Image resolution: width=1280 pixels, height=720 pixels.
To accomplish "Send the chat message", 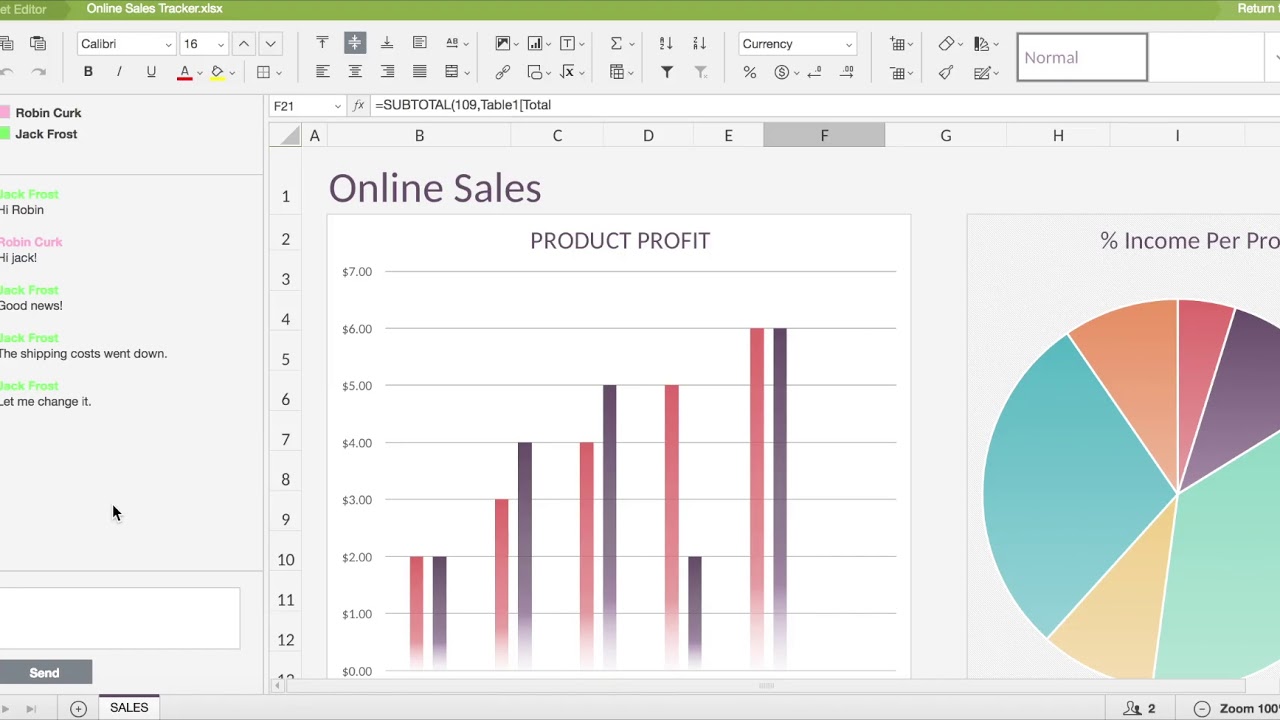I will pyautogui.click(x=45, y=673).
